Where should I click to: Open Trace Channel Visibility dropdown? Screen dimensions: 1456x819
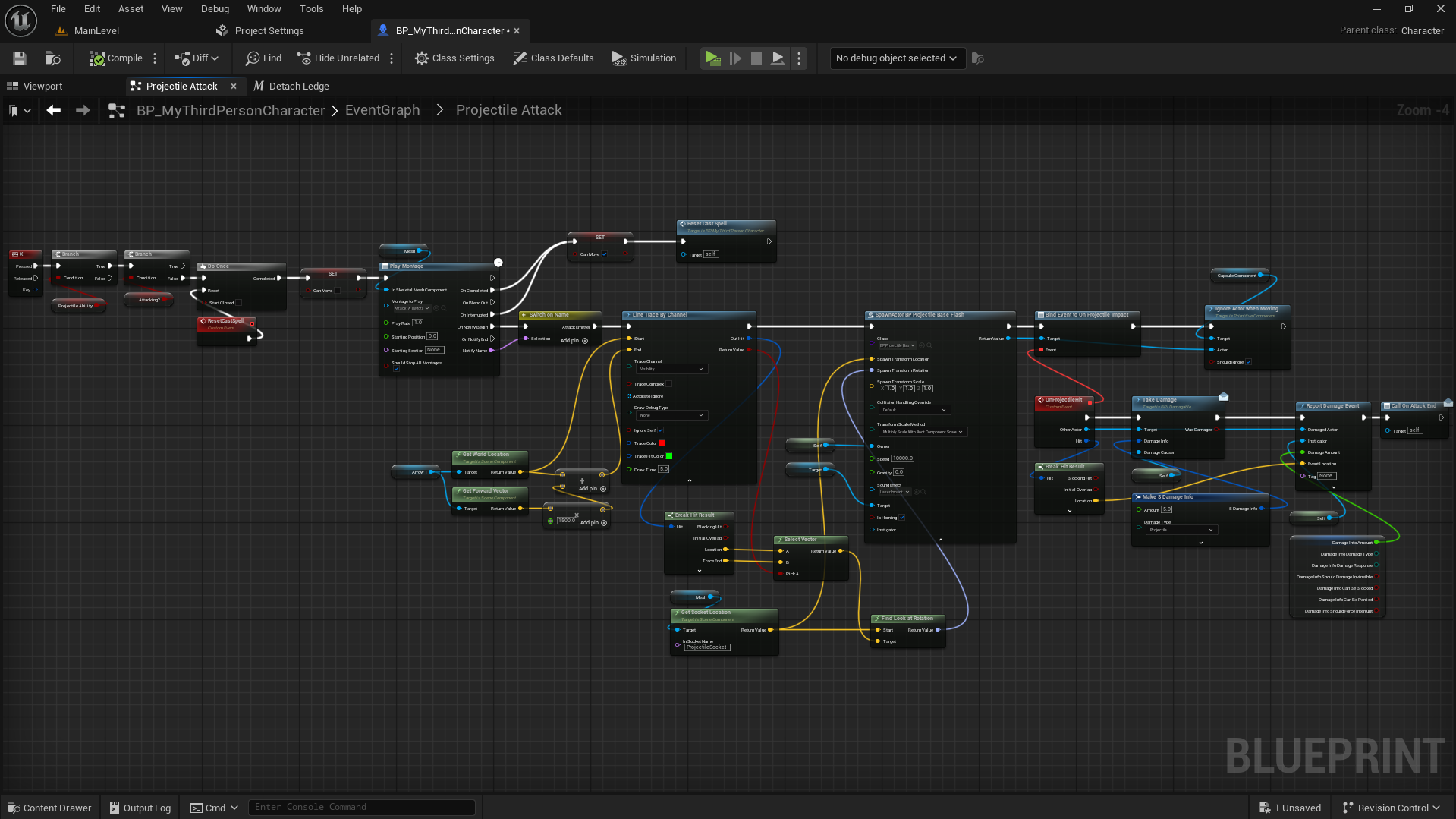pos(671,369)
